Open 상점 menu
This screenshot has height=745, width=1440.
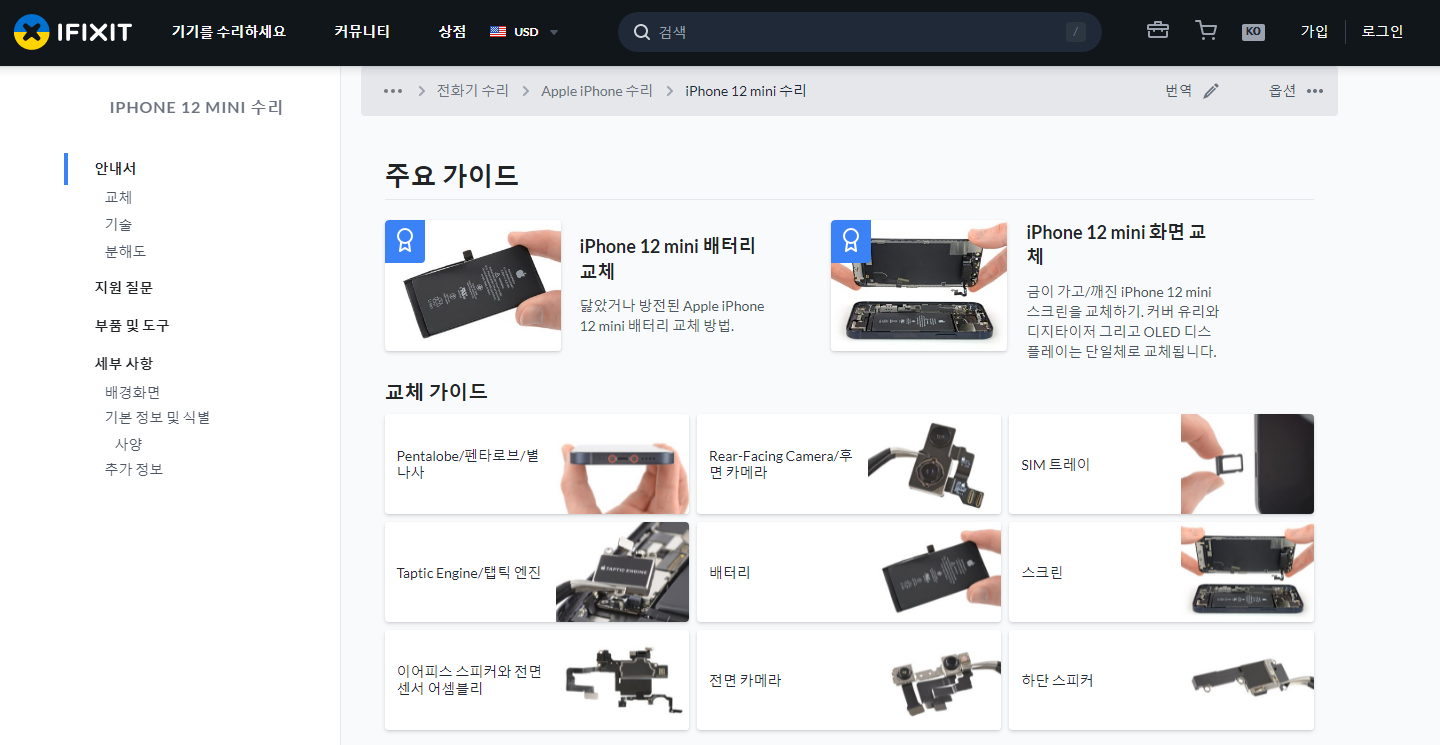click(x=452, y=32)
